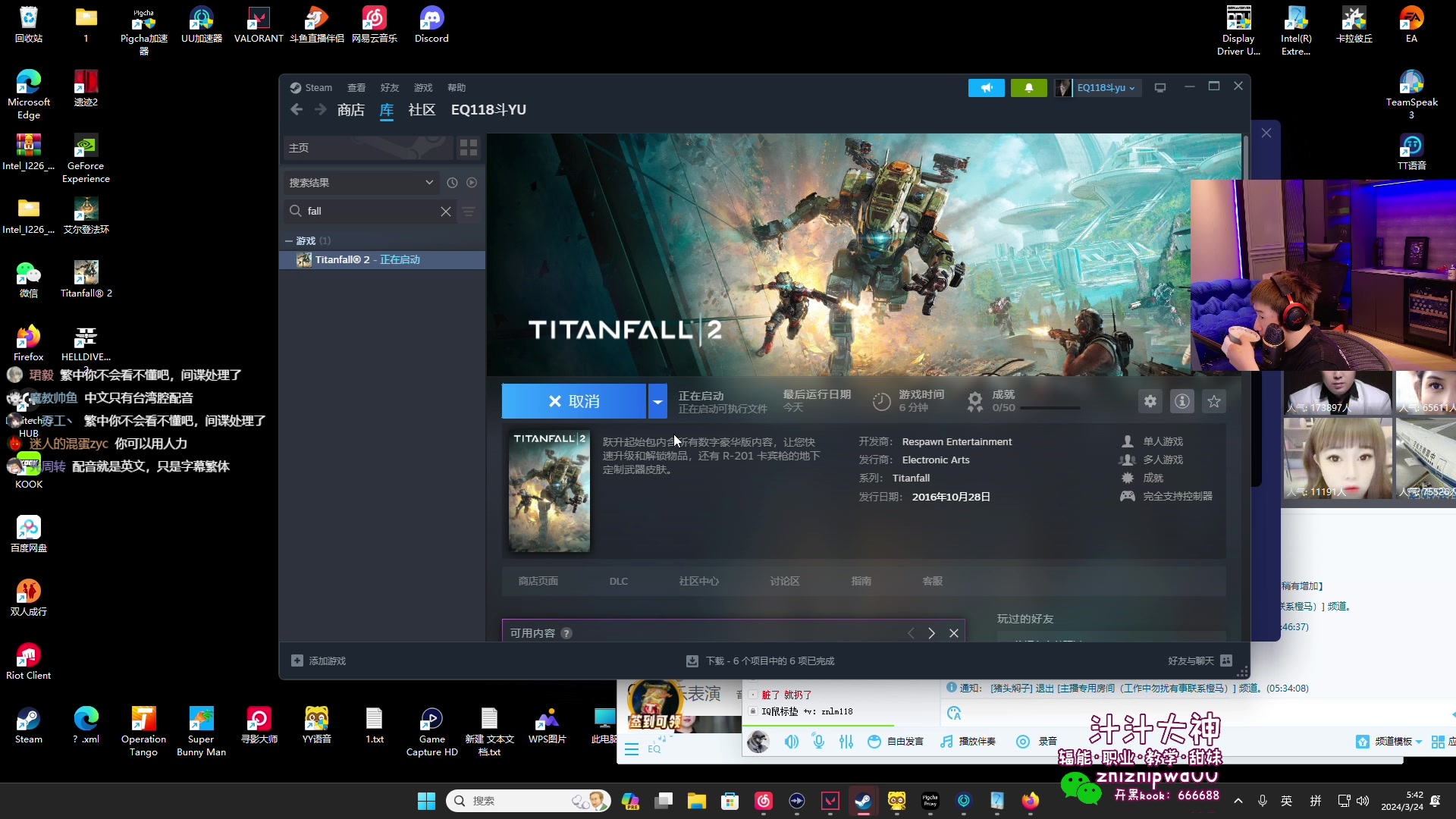Viewport: 1456px width, 819px height.
Task: Click 录音 record button in YY
Action: 1037,742
